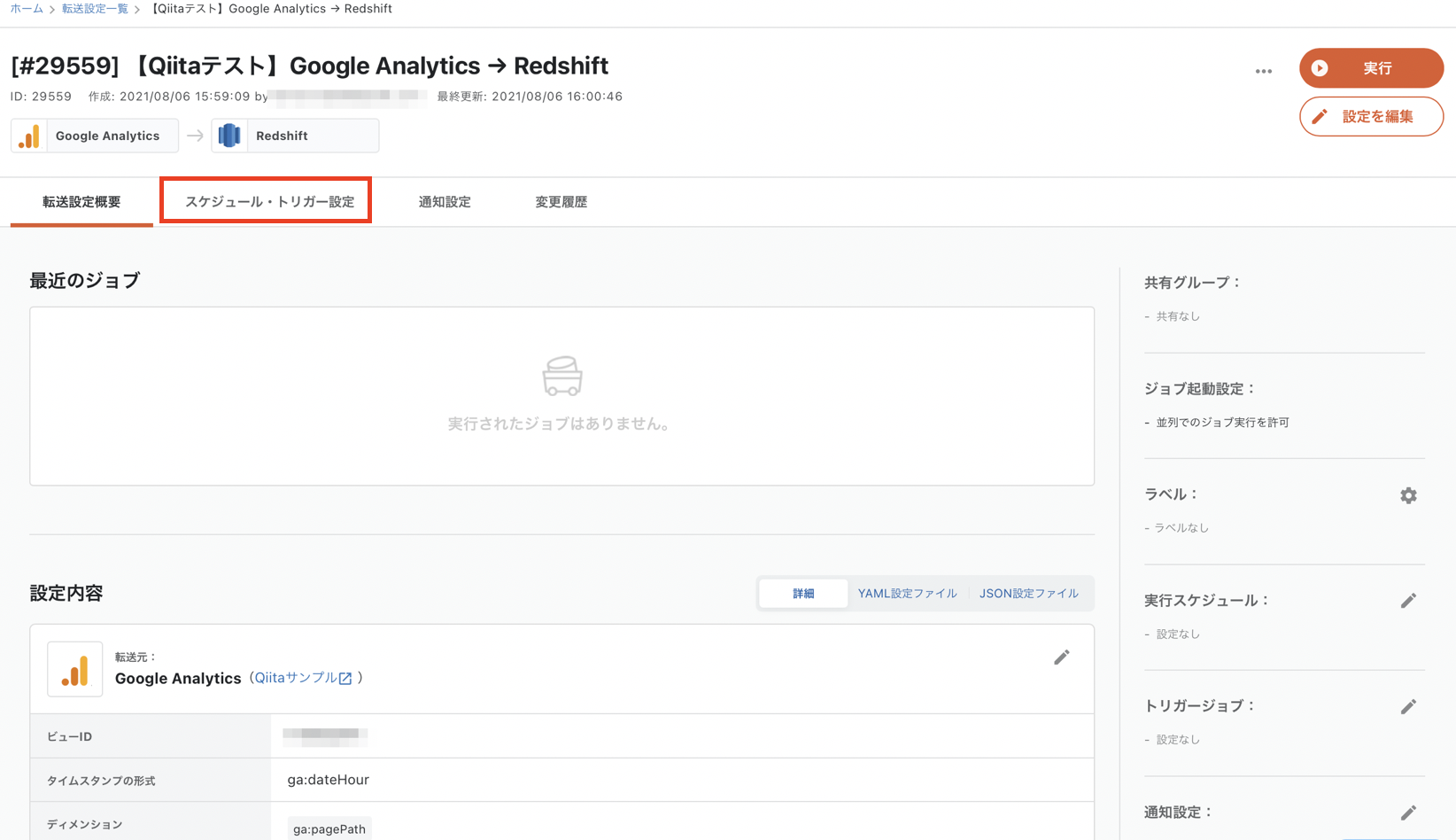This screenshot has height=840, width=1456.
Task: Click the 設定内容 heading
Action: point(66,594)
